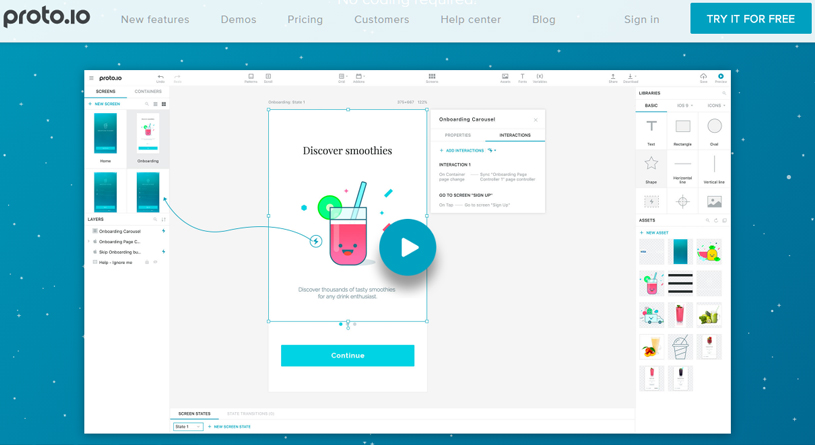Switch to the Containers tab
Image resolution: width=815 pixels, height=445 pixels.
point(148,91)
